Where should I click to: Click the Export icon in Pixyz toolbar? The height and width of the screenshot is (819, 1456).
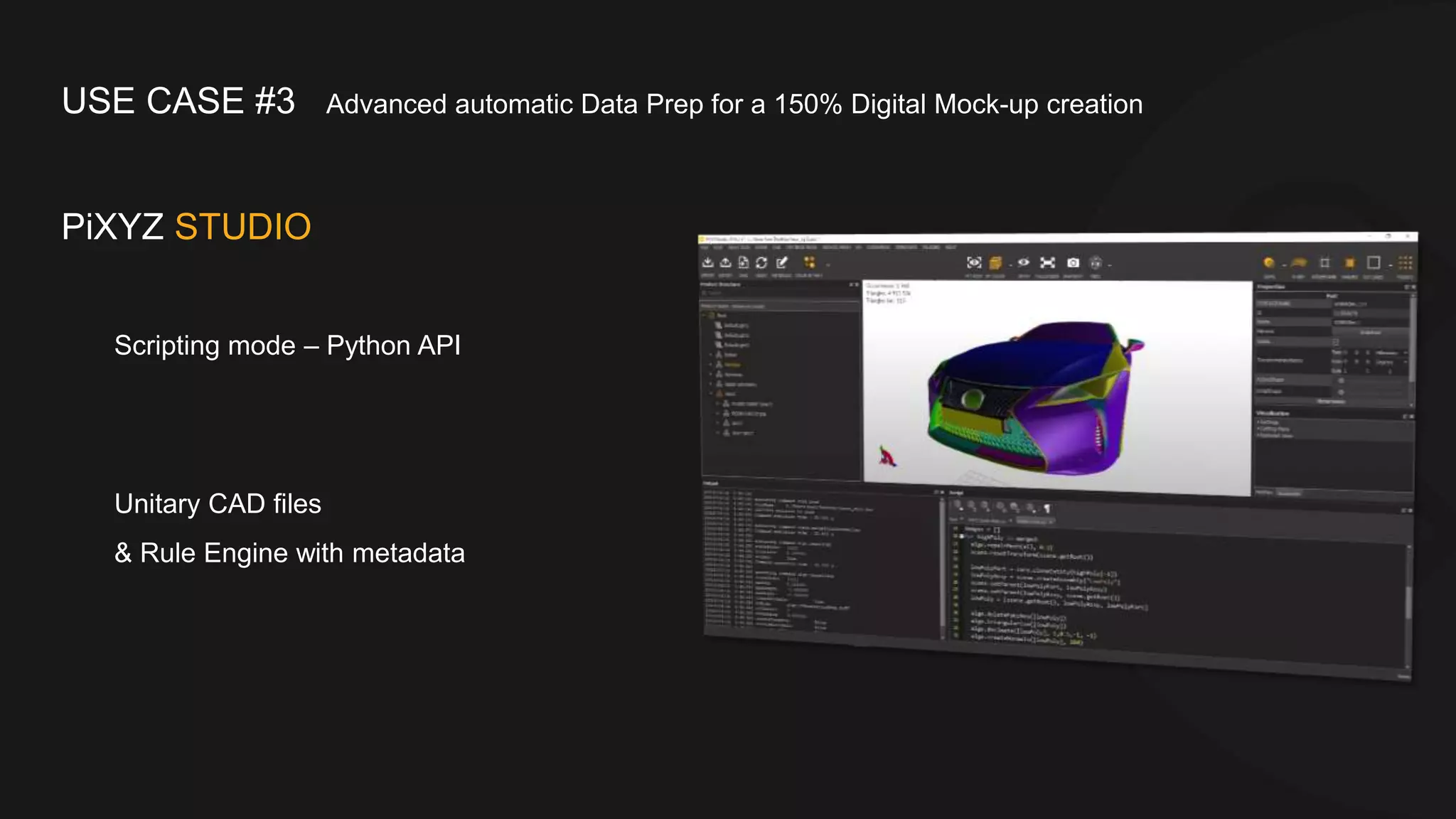725,263
